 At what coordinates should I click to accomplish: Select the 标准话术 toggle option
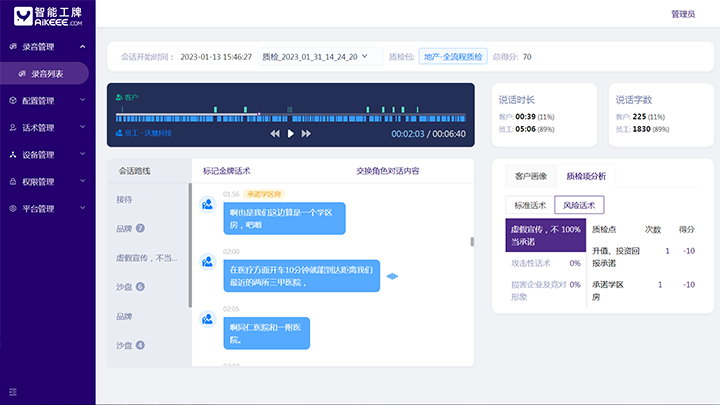coord(530,205)
